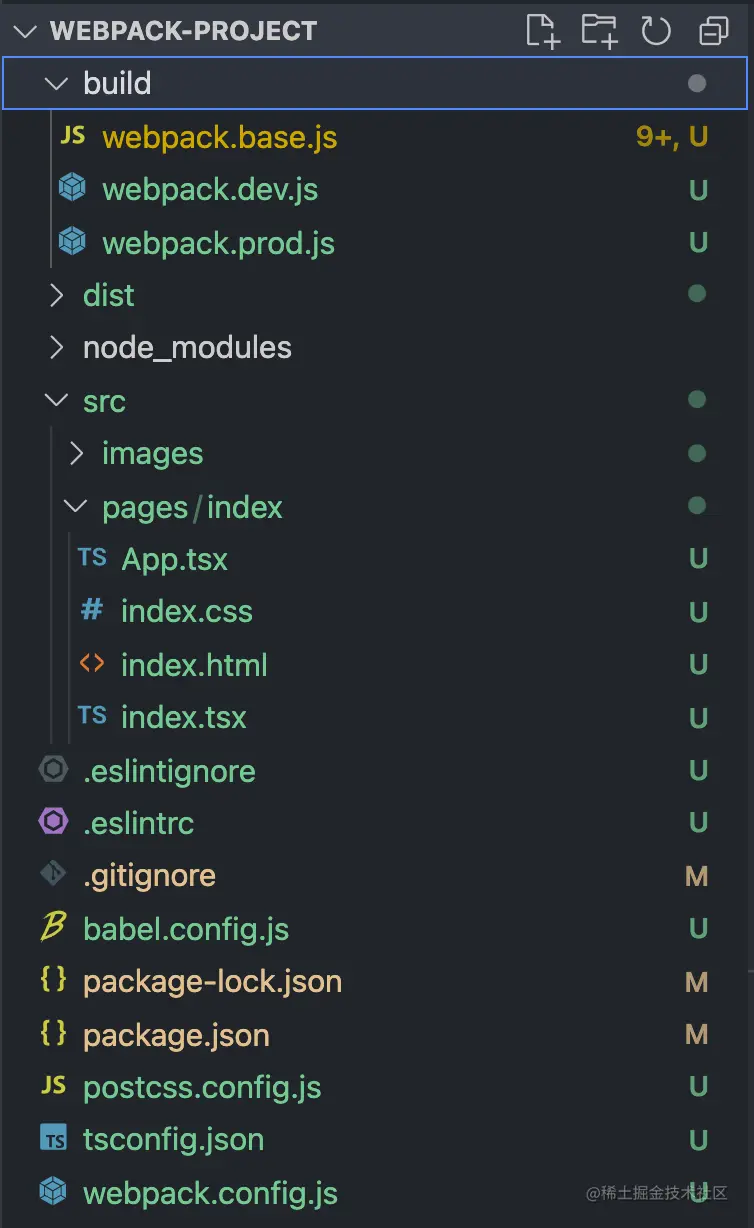The width and height of the screenshot is (754, 1228).
Task: Open App.tsx file
Action: click(175, 559)
